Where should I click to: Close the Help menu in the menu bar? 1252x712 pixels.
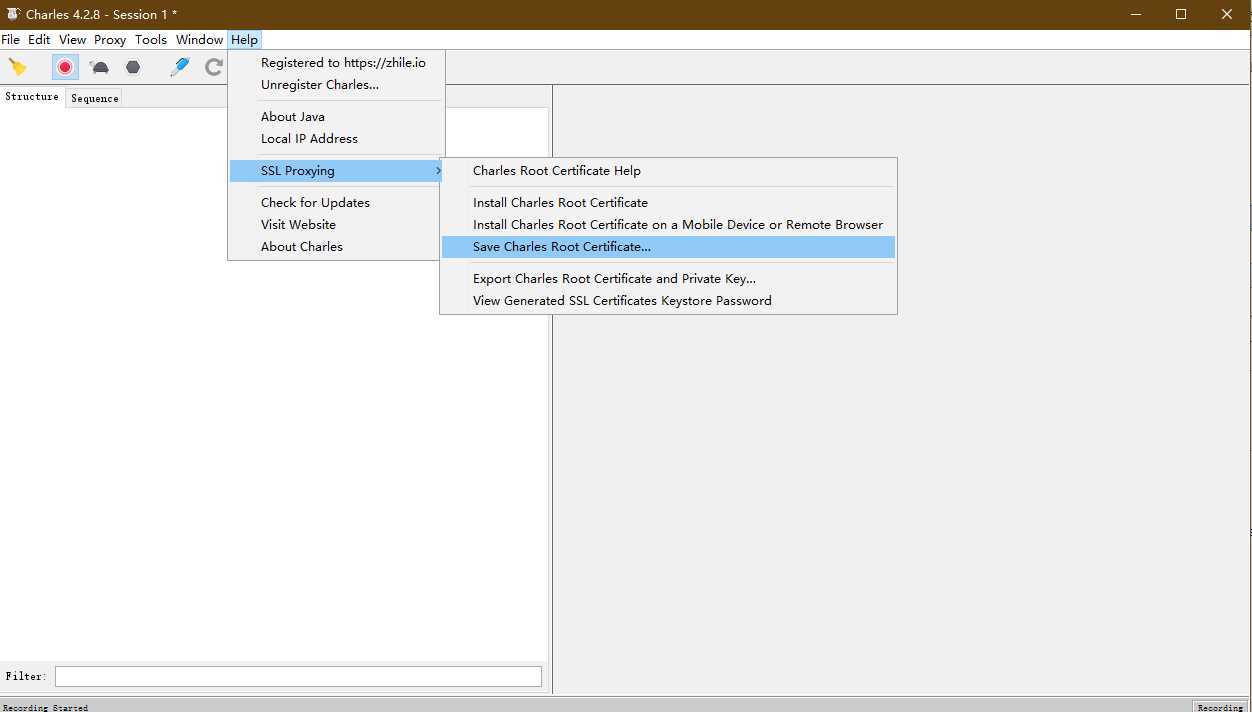click(244, 40)
